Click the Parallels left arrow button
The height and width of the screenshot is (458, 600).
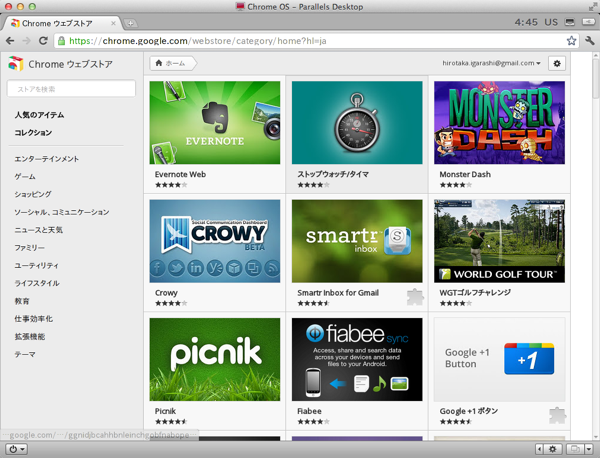coord(540,449)
